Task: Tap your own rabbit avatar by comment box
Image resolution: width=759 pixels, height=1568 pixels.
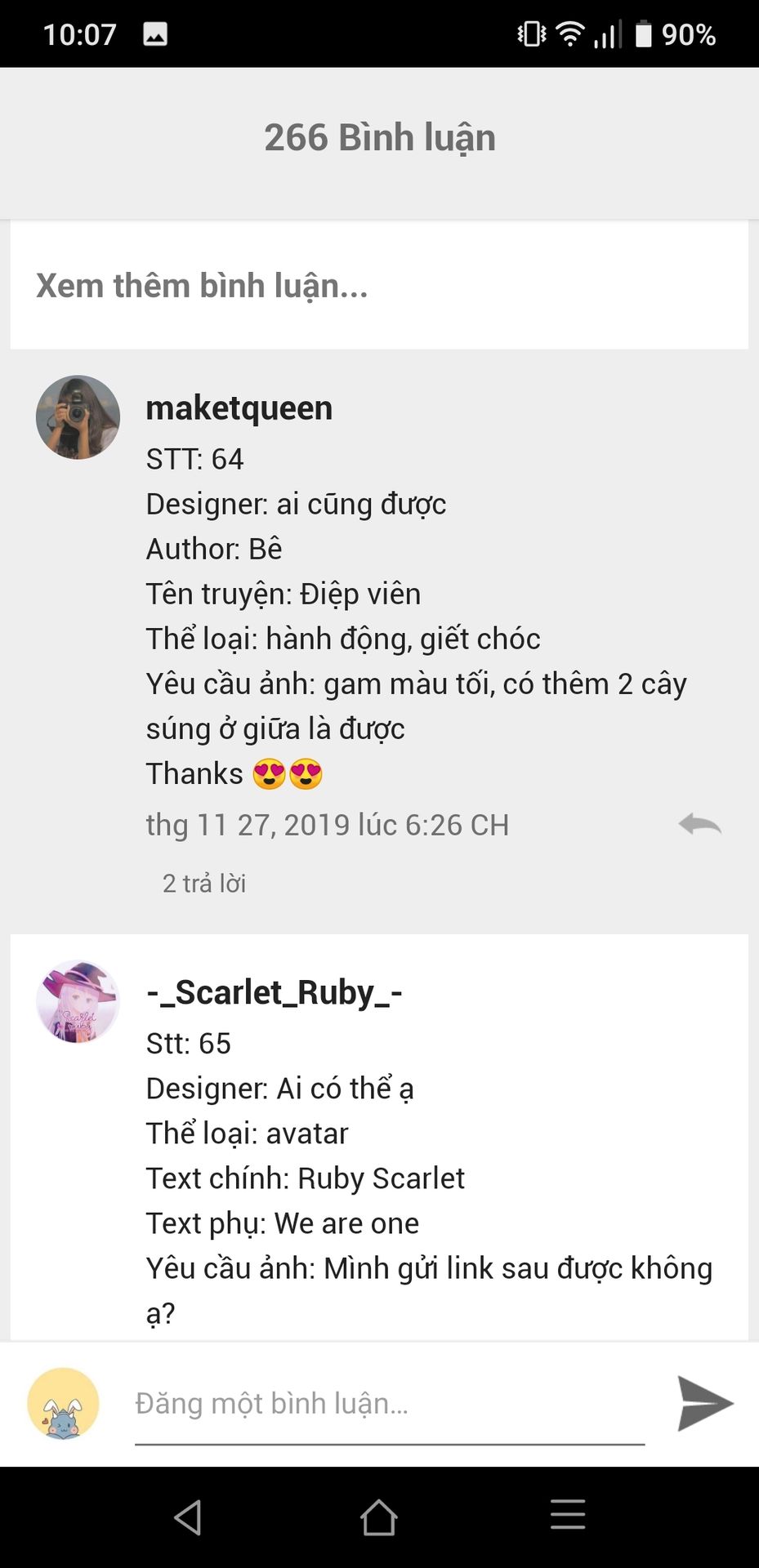Action: [x=63, y=1403]
